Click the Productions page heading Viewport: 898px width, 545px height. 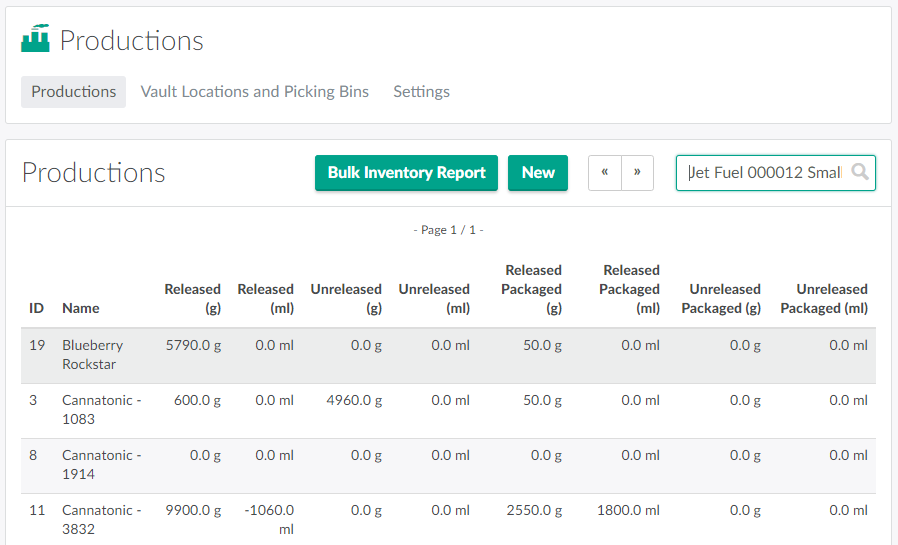(94, 172)
